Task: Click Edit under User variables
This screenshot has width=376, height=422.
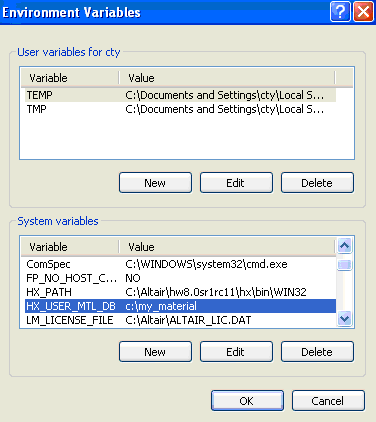Action: point(236,183)
